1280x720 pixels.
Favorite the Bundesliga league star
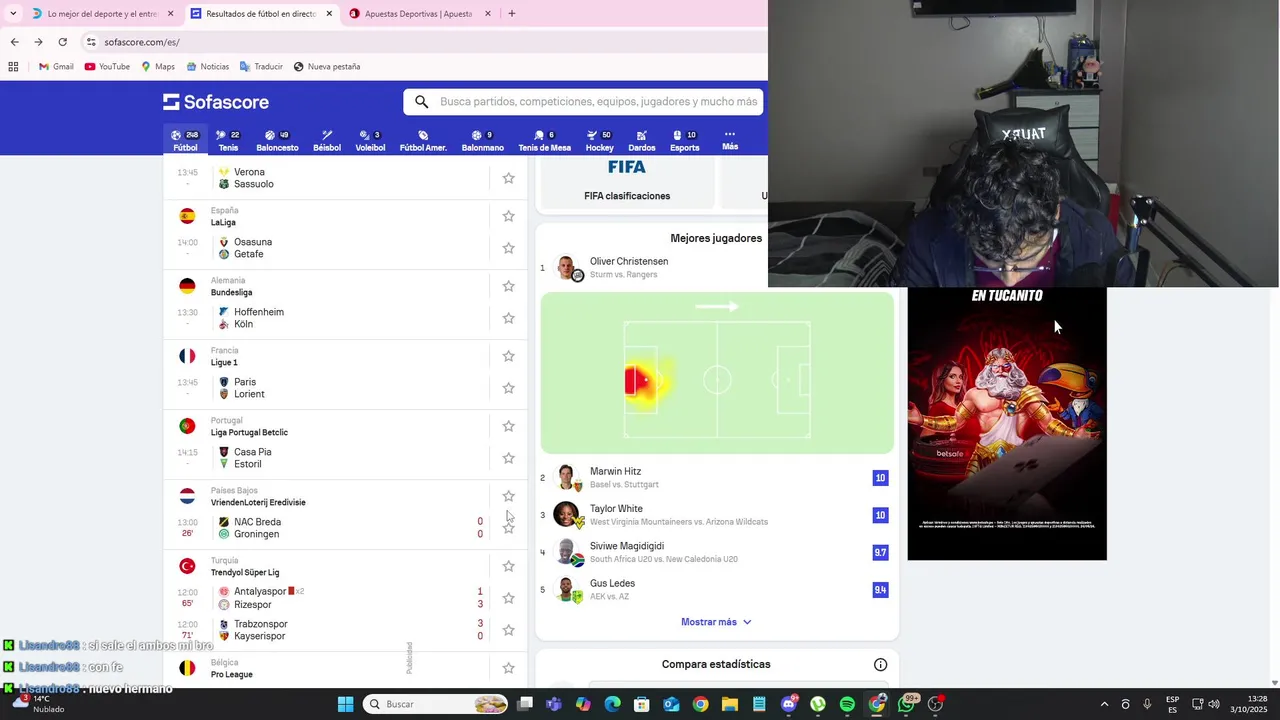[508, 286]
